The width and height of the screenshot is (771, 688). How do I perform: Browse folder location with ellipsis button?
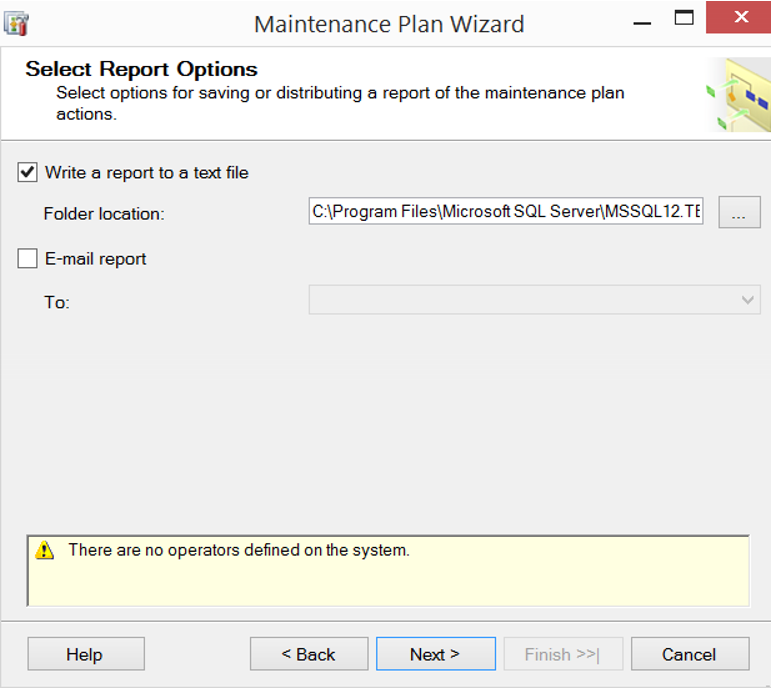(739, 212)
